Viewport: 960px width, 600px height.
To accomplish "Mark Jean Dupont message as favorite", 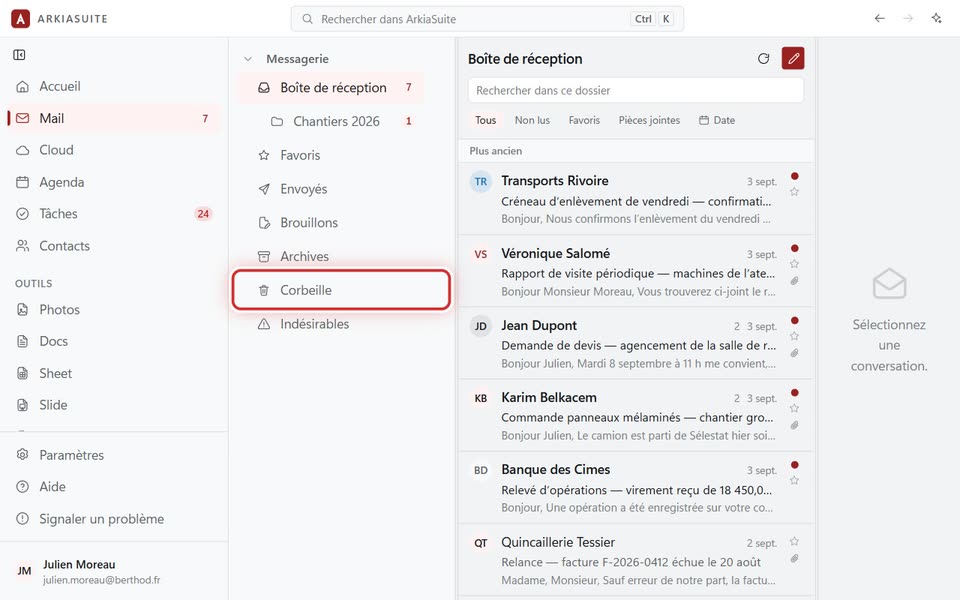I will tap(794, 336).
